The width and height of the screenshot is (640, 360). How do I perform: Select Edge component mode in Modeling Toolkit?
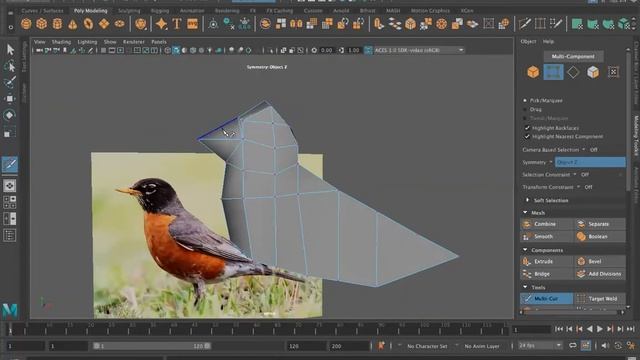553,72
